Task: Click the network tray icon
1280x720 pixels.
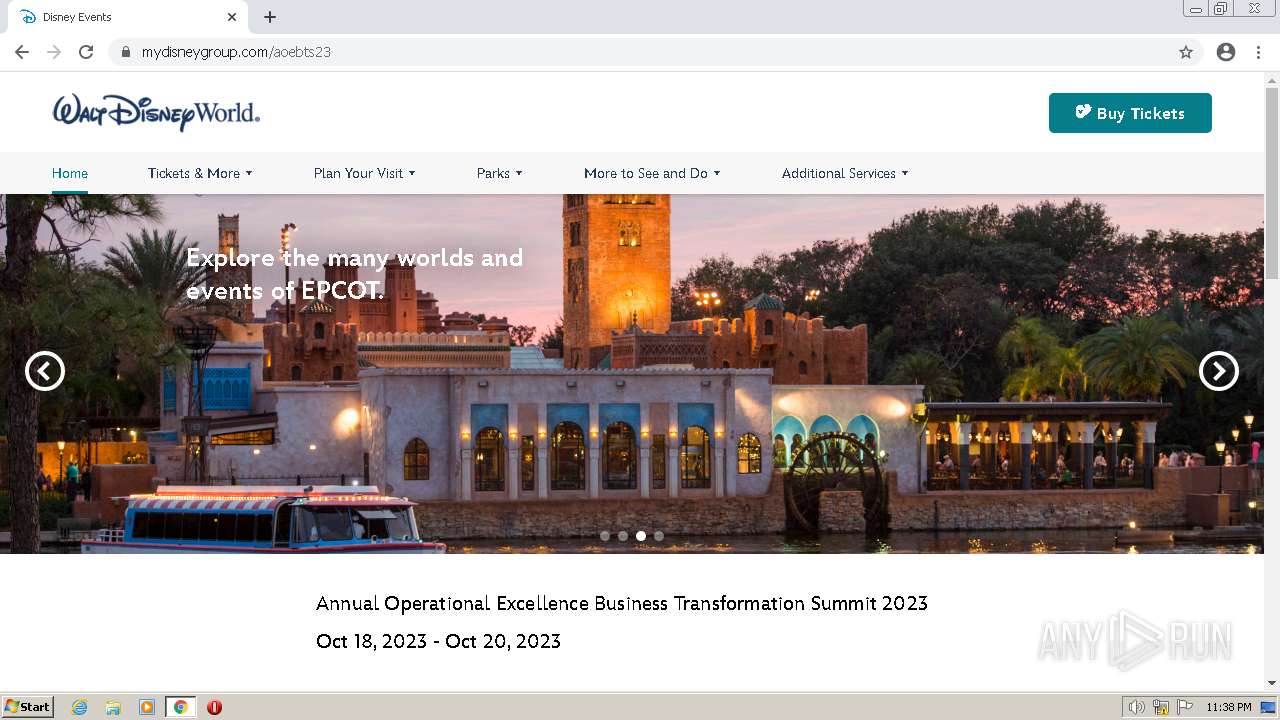Action: 1161,707
